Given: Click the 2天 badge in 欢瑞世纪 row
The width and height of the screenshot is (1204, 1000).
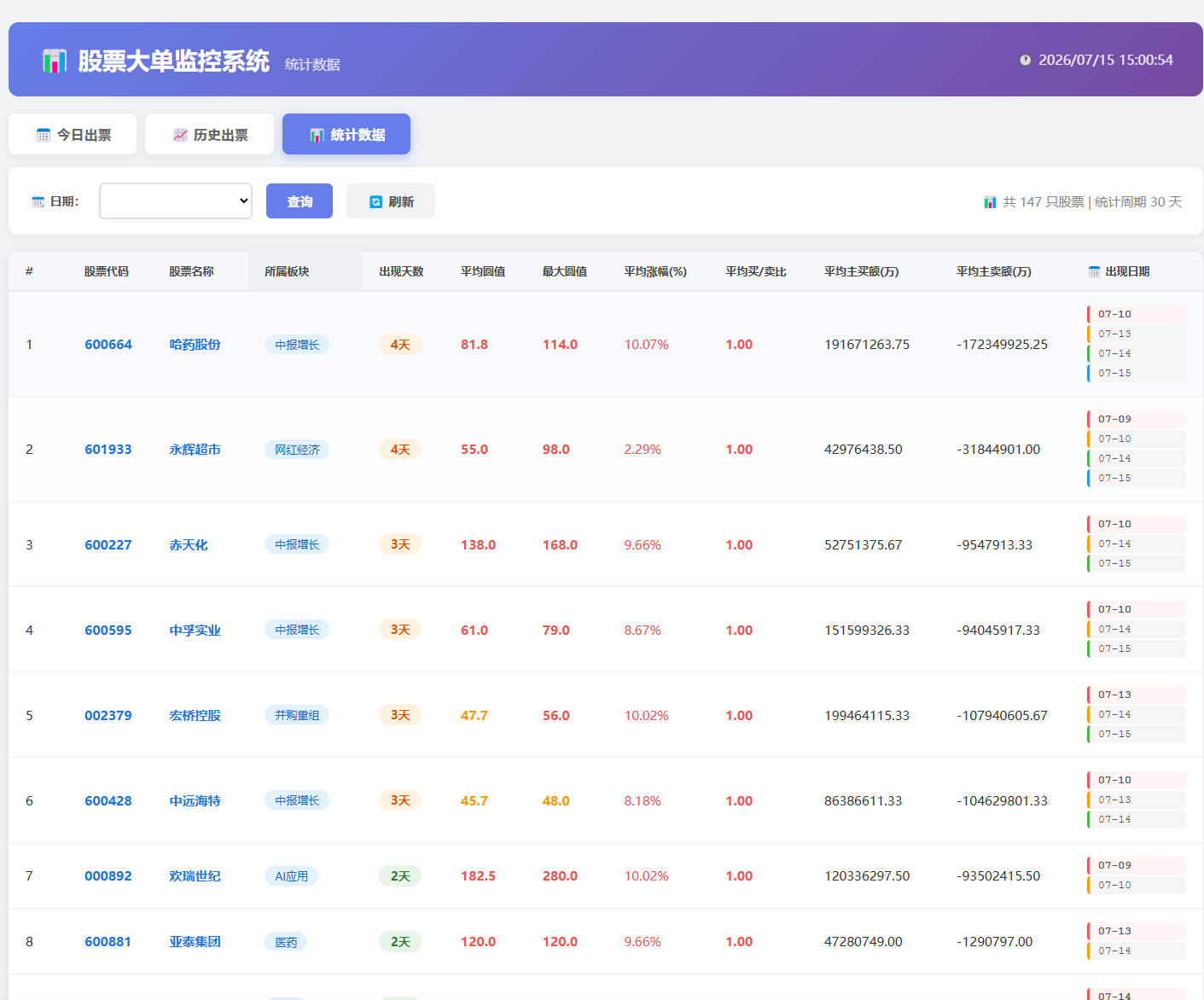Looking at the screenshot, I should click(x=400, y=875).
